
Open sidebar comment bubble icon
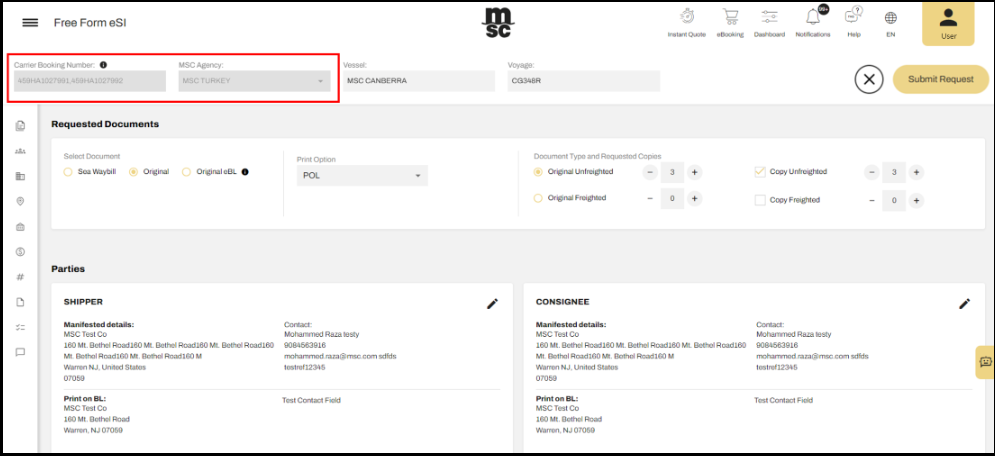pos(20,352)
